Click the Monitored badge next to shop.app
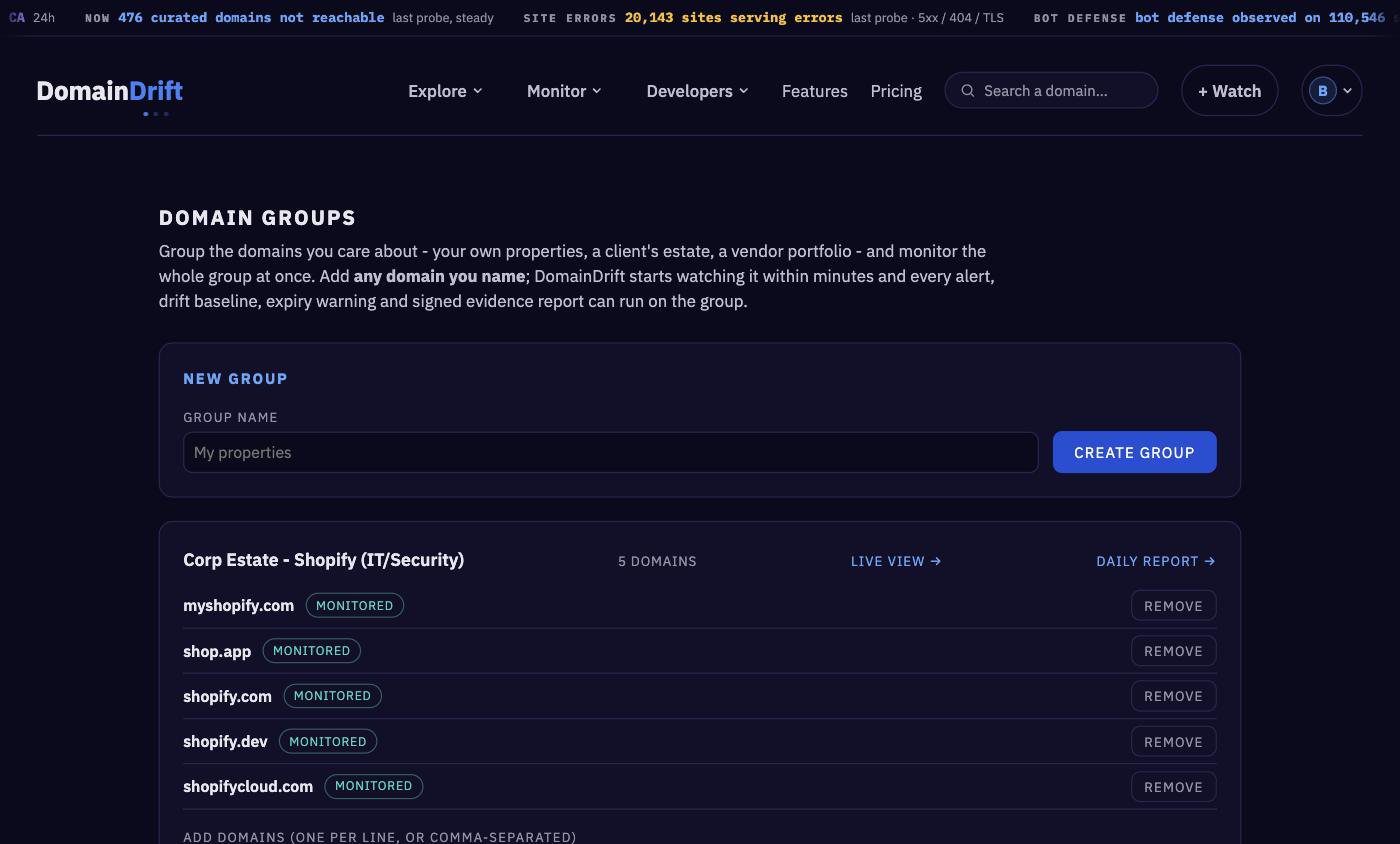Image resolution: width=1400 pixels, height=844 pixels. pyautogui.click(x=311, y=651)
